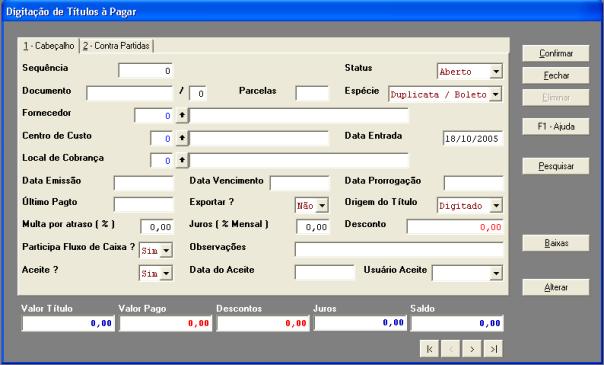Open Baixas with its button
The image size is (604, 365).
pos(556,243)
